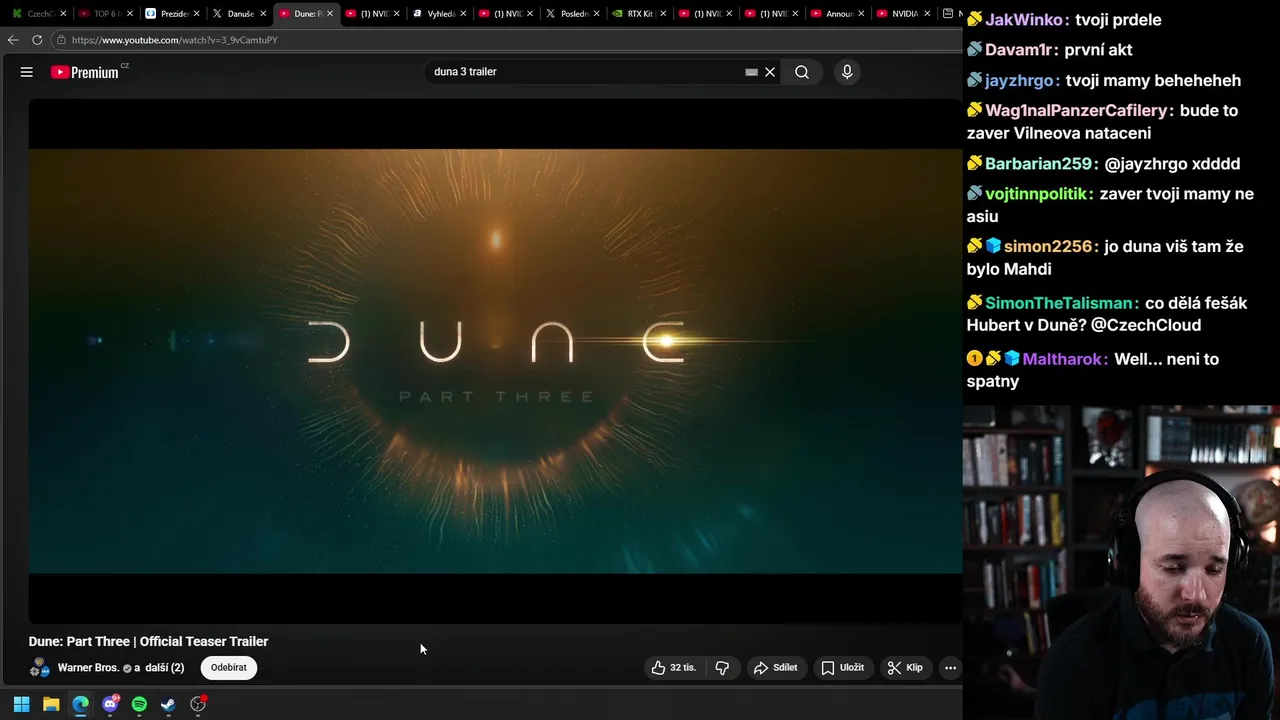The image size is (1280, 720).
Task: Click the Dune Part Three video player
Action: tap(495, 361)
